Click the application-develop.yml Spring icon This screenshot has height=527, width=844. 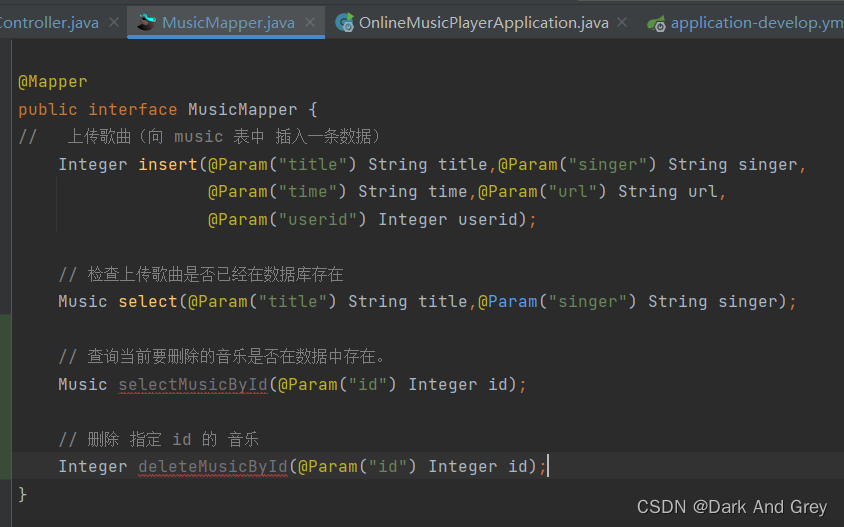656,23
